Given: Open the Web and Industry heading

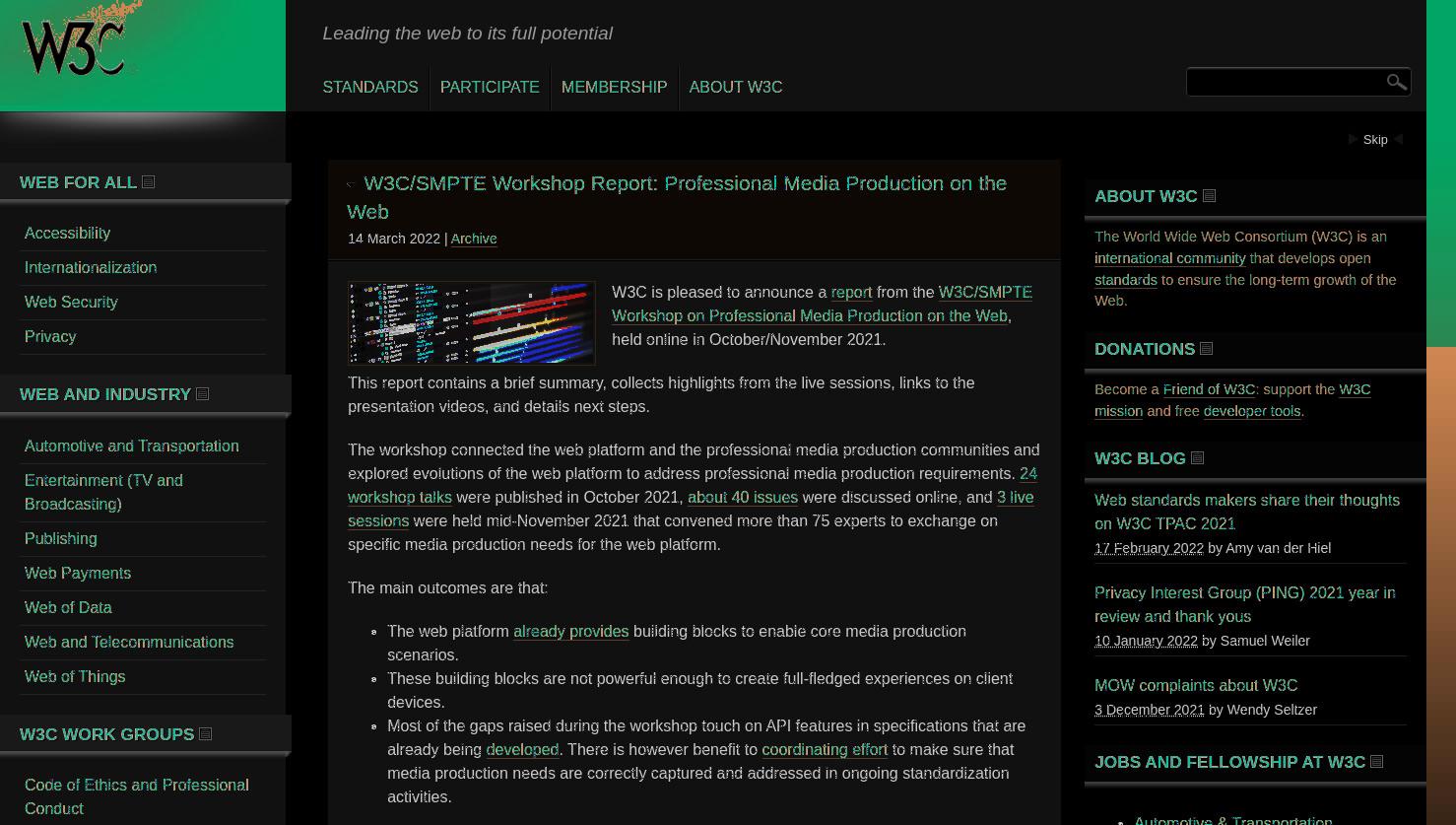Looking at the screenshot, I should [105, 394].
